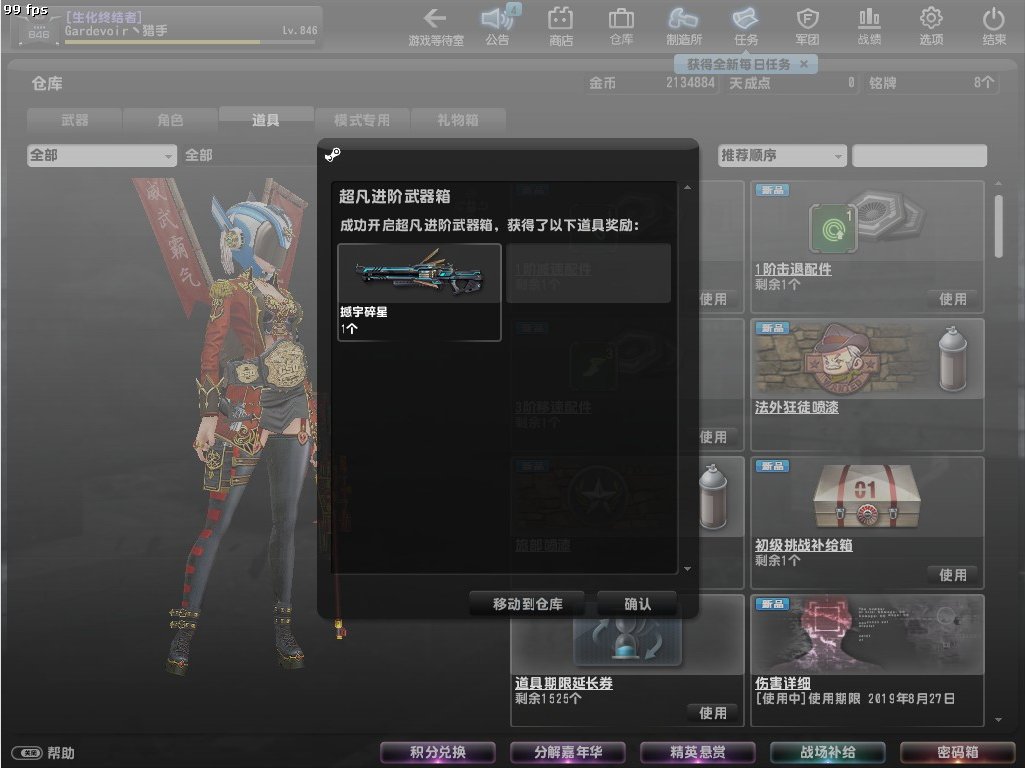Expand the 推荐顺序 sort order dropdown

(x=782, y=156)
